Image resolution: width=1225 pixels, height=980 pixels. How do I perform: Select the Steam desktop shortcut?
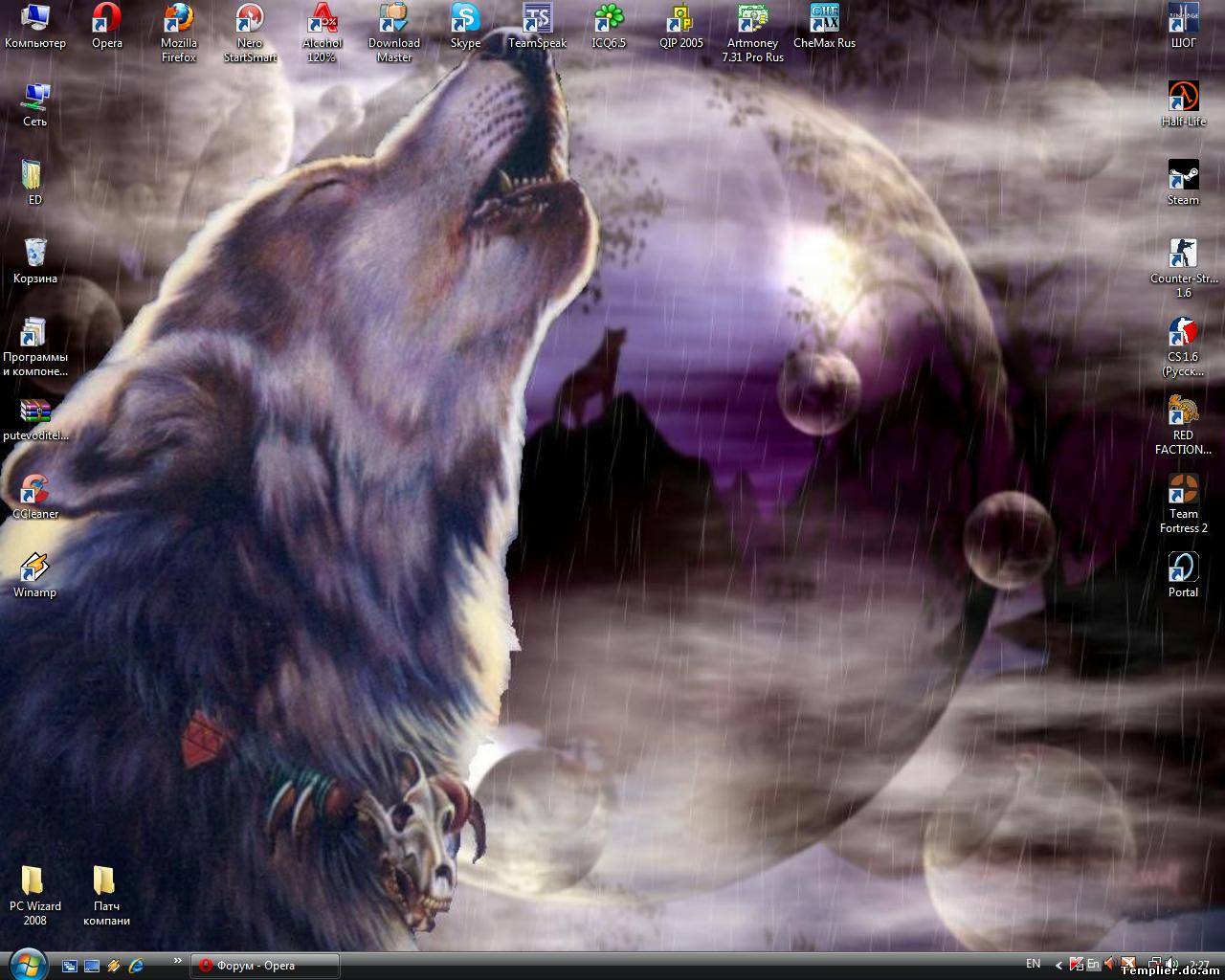point(1184,183)
